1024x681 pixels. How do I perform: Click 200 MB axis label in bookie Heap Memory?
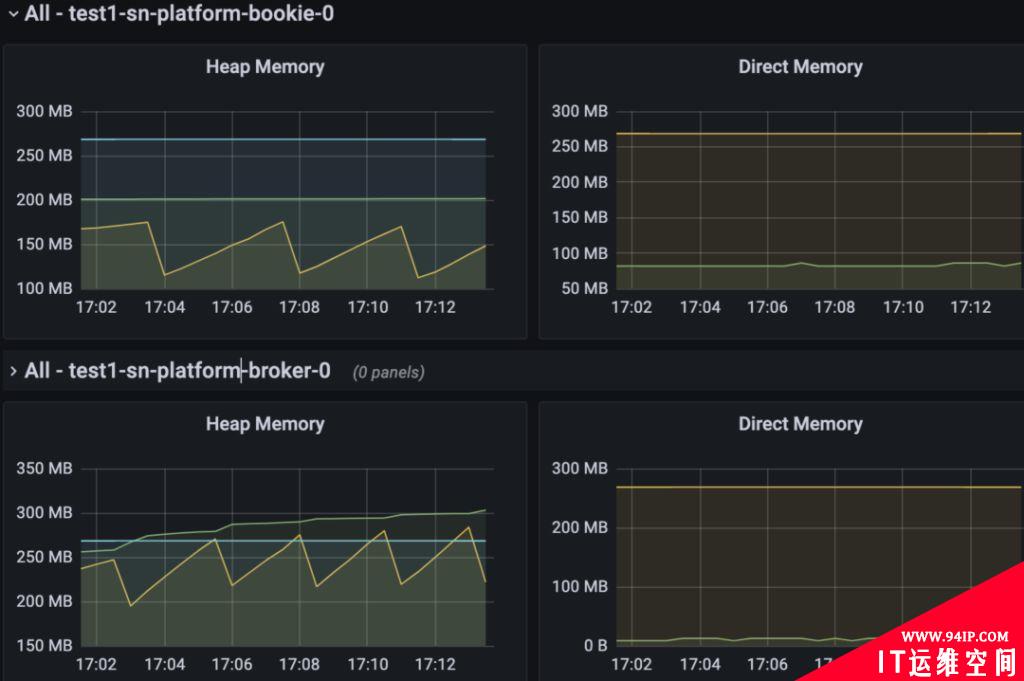click(44, 200)
